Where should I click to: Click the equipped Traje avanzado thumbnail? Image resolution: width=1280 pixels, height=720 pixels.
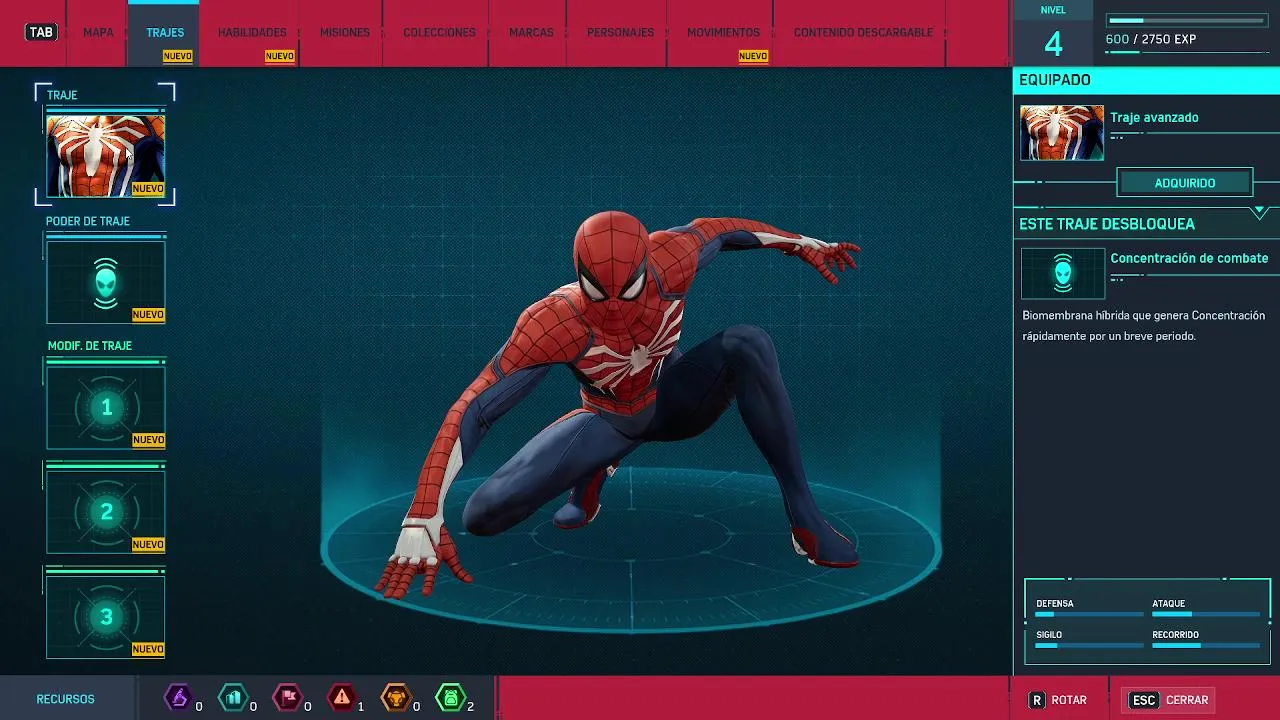tap(1062, 132)
